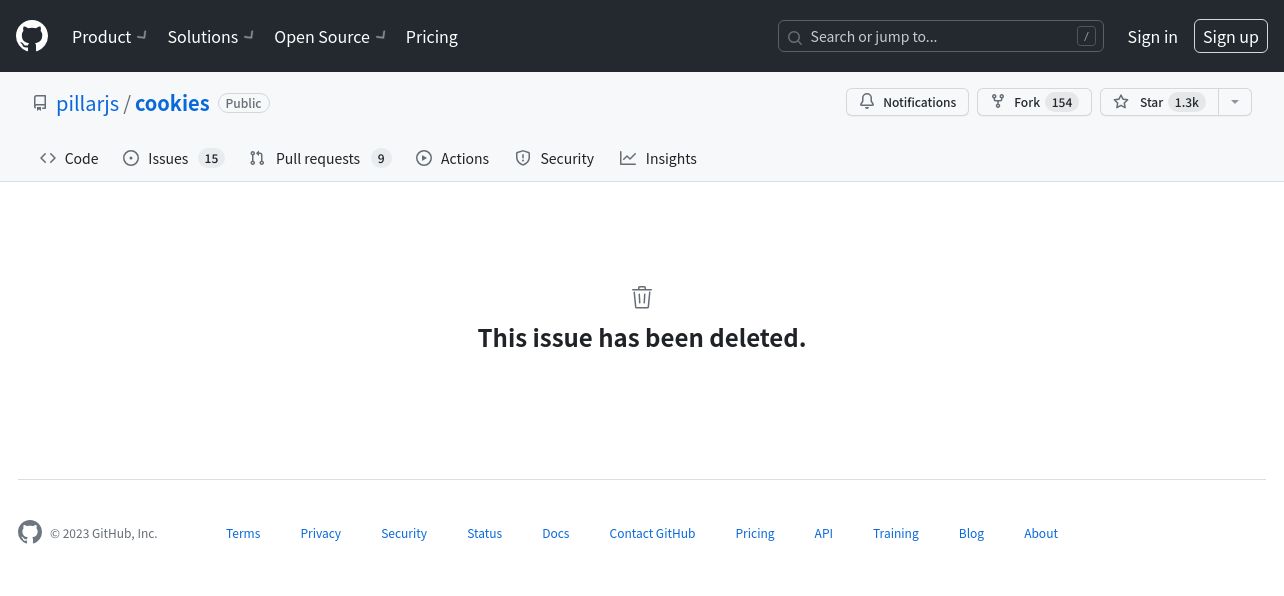Open the Status footer link
This screenshot has width=1284, height=596.
click(485, 534)
